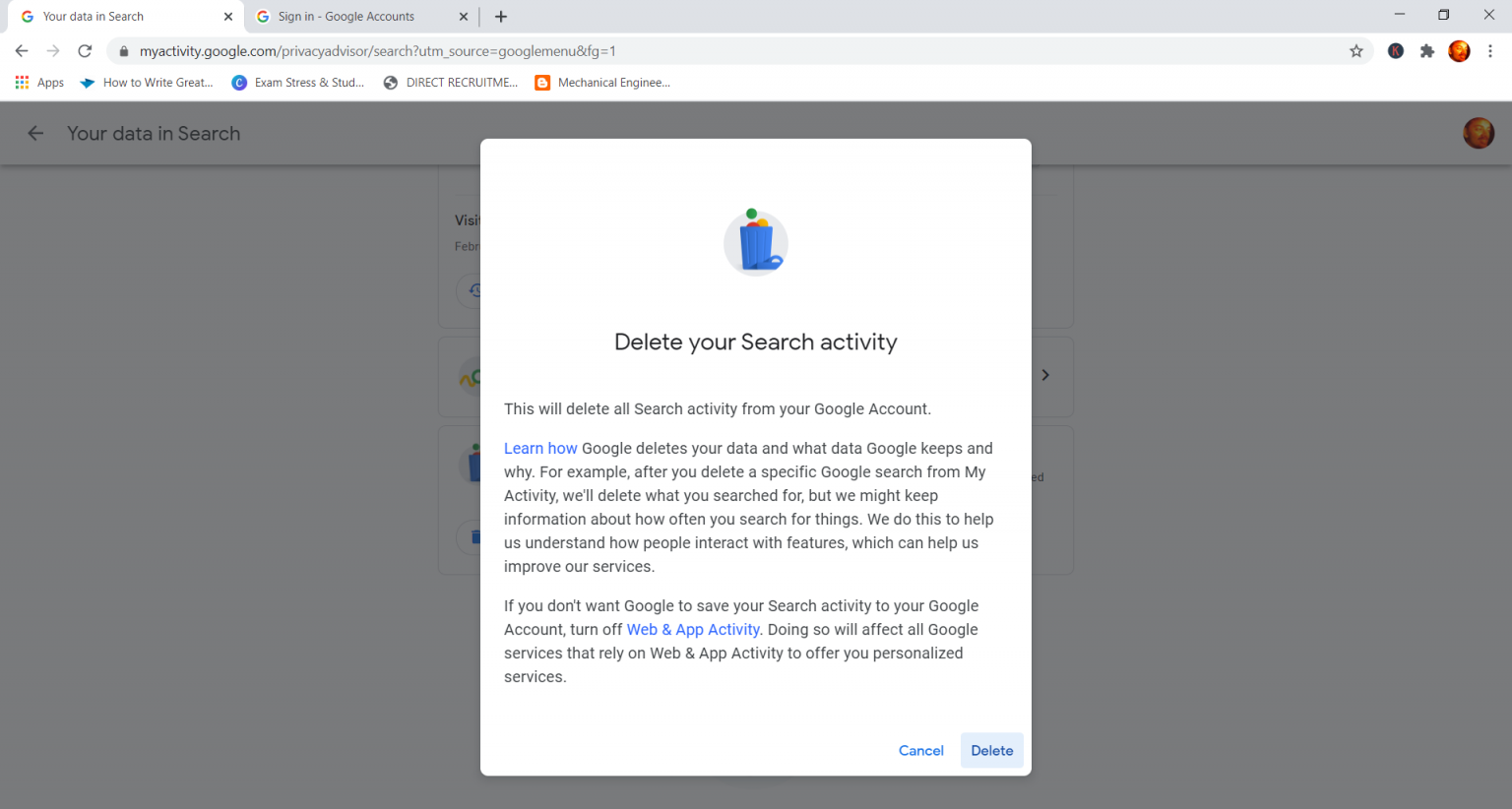
Task: Confirm deletion with the Delete button
Action: pos(991,750)
